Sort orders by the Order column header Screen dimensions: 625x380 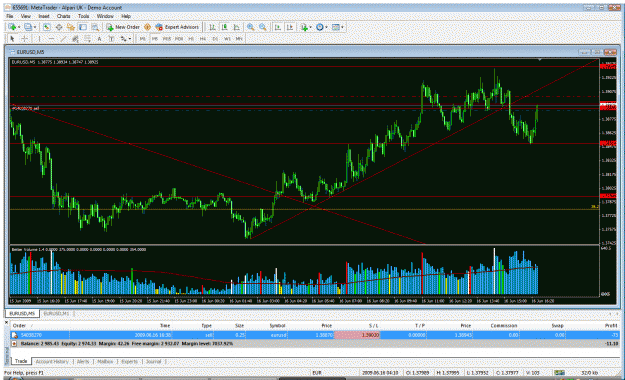19,325
